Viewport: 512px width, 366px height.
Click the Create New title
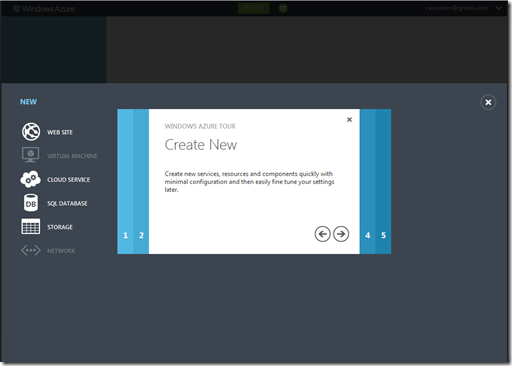(201, 145)
